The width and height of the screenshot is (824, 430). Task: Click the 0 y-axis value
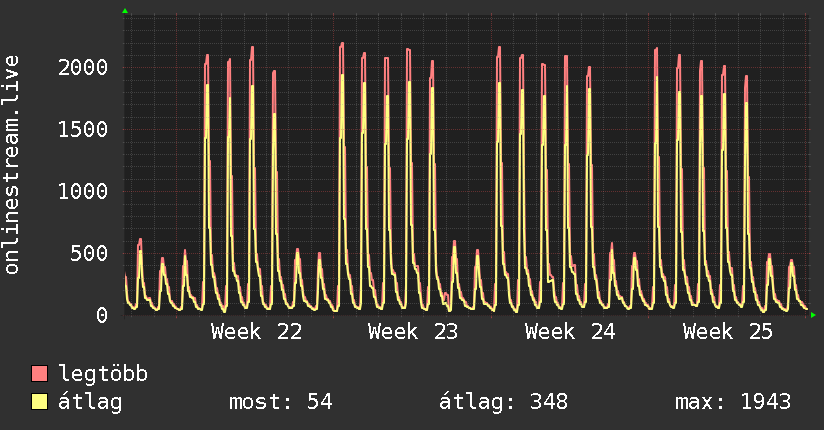101,315
